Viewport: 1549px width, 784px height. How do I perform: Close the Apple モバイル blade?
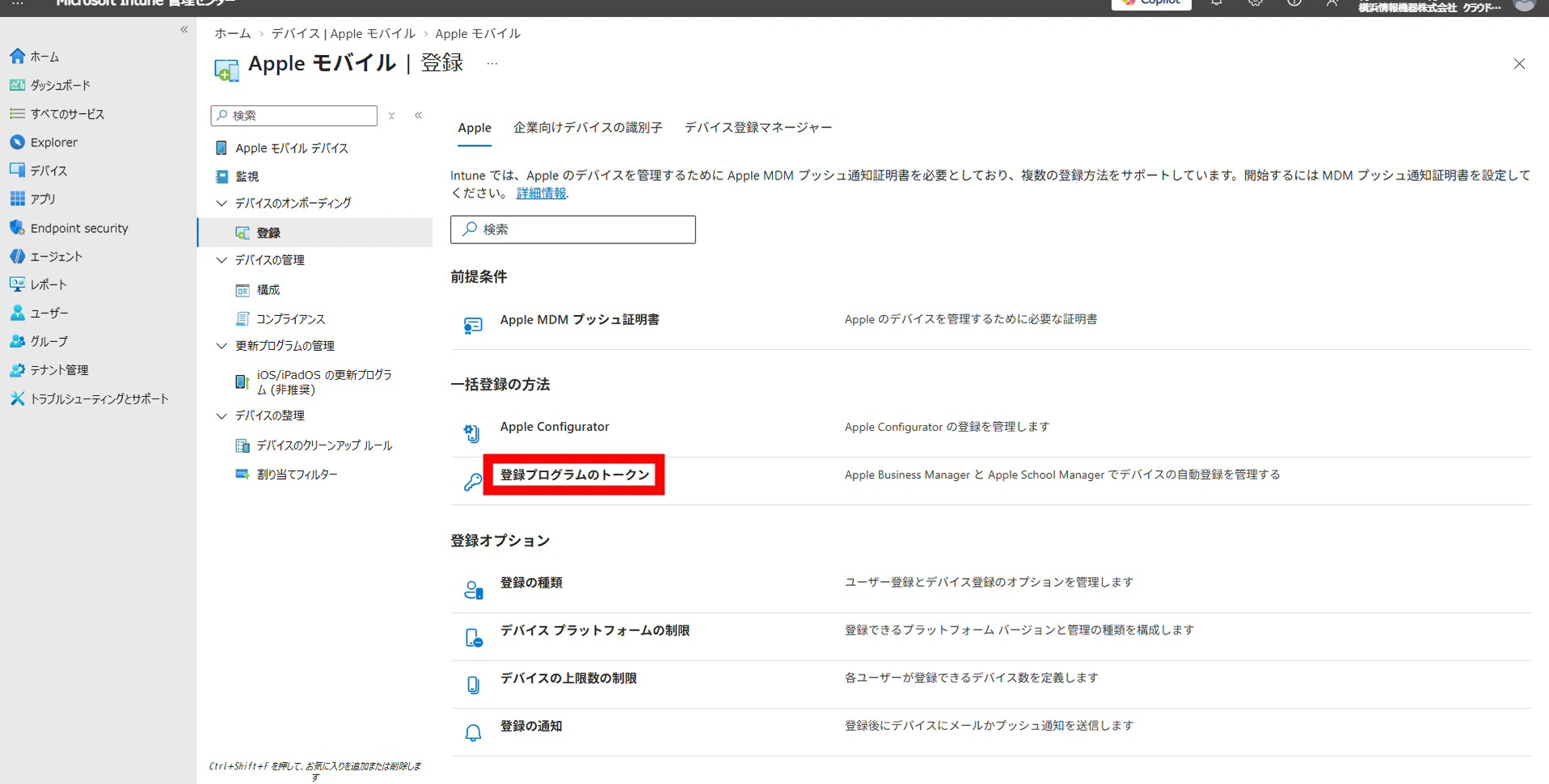coord(1519,64)
